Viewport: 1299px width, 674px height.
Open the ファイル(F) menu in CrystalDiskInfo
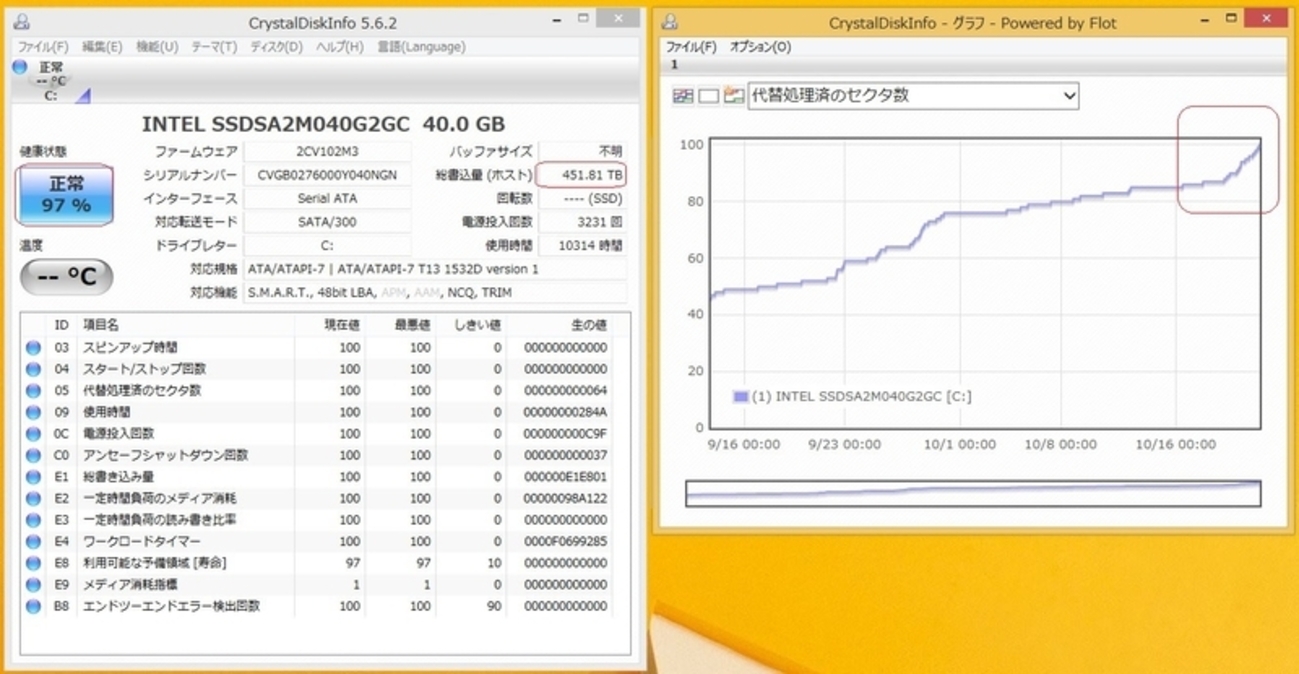[x=43, y=47]
